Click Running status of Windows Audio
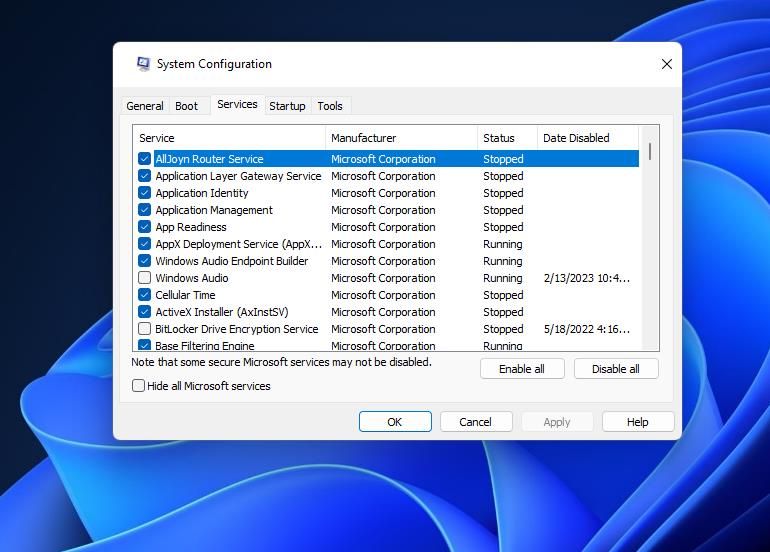The width and height of the screenshot is (770, 552). [x=503, y=278]
